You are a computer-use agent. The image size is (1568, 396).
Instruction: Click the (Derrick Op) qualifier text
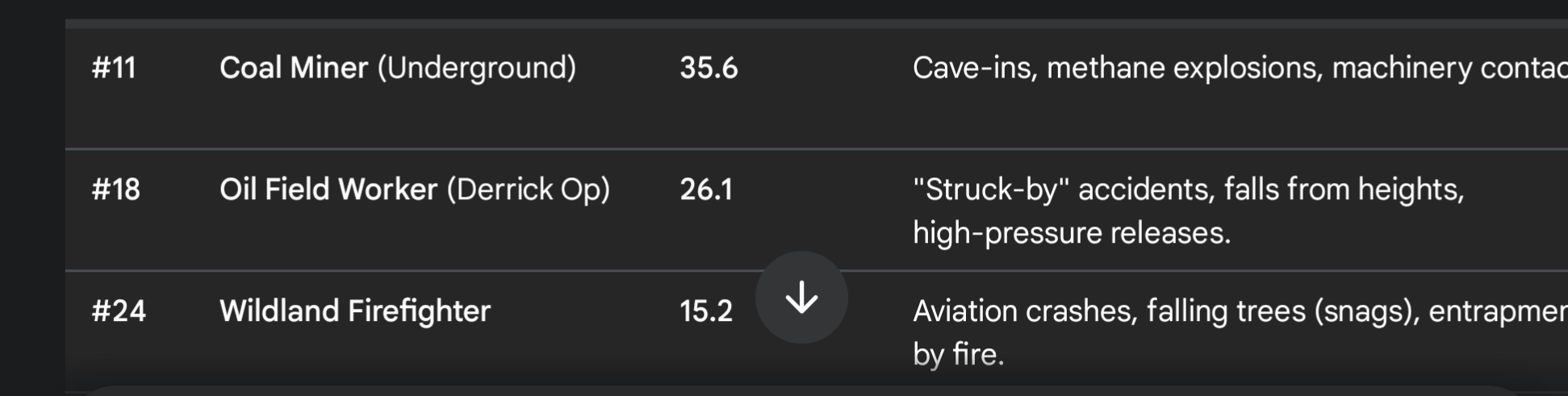coord(529,190)
